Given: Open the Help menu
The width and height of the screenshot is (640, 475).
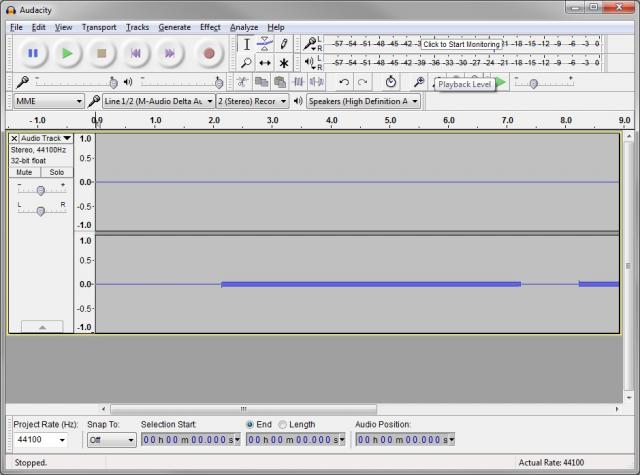Looking at the screenshot, I should (276, 27).
